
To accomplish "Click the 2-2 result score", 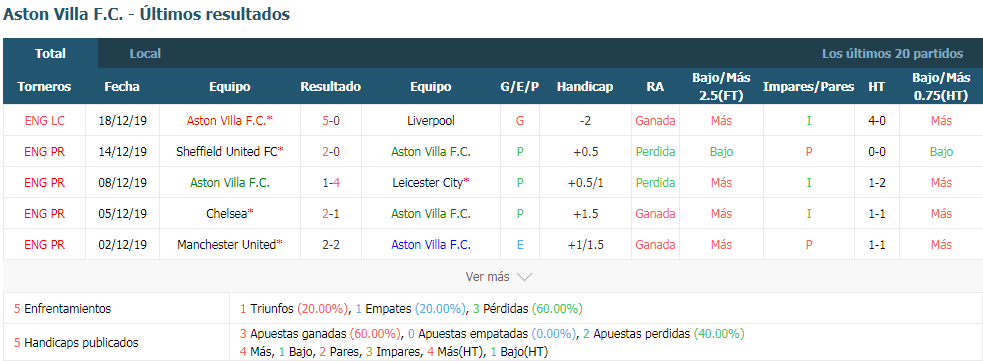I will (330, 244).
